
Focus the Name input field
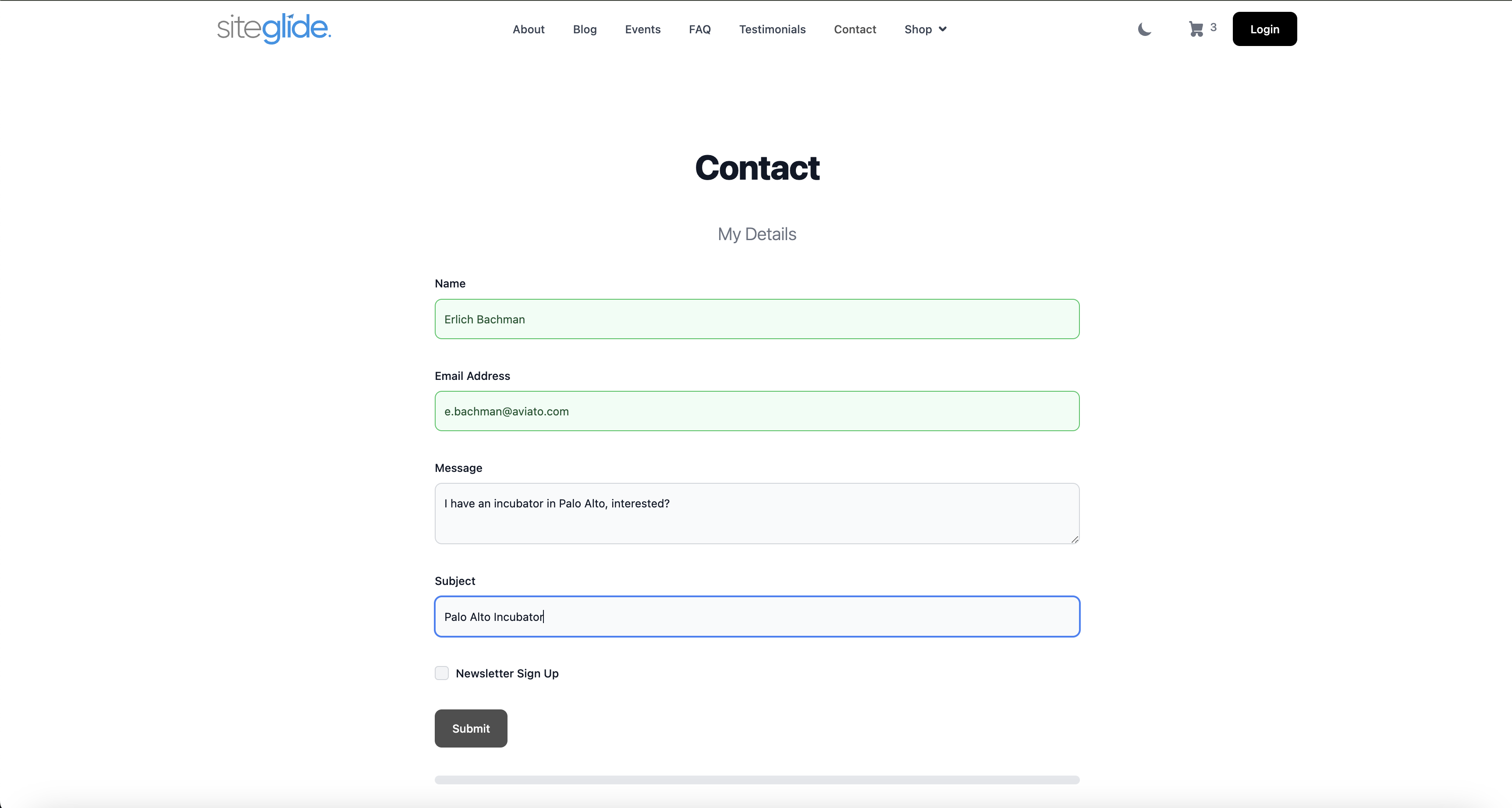click(x=756, y=319)
